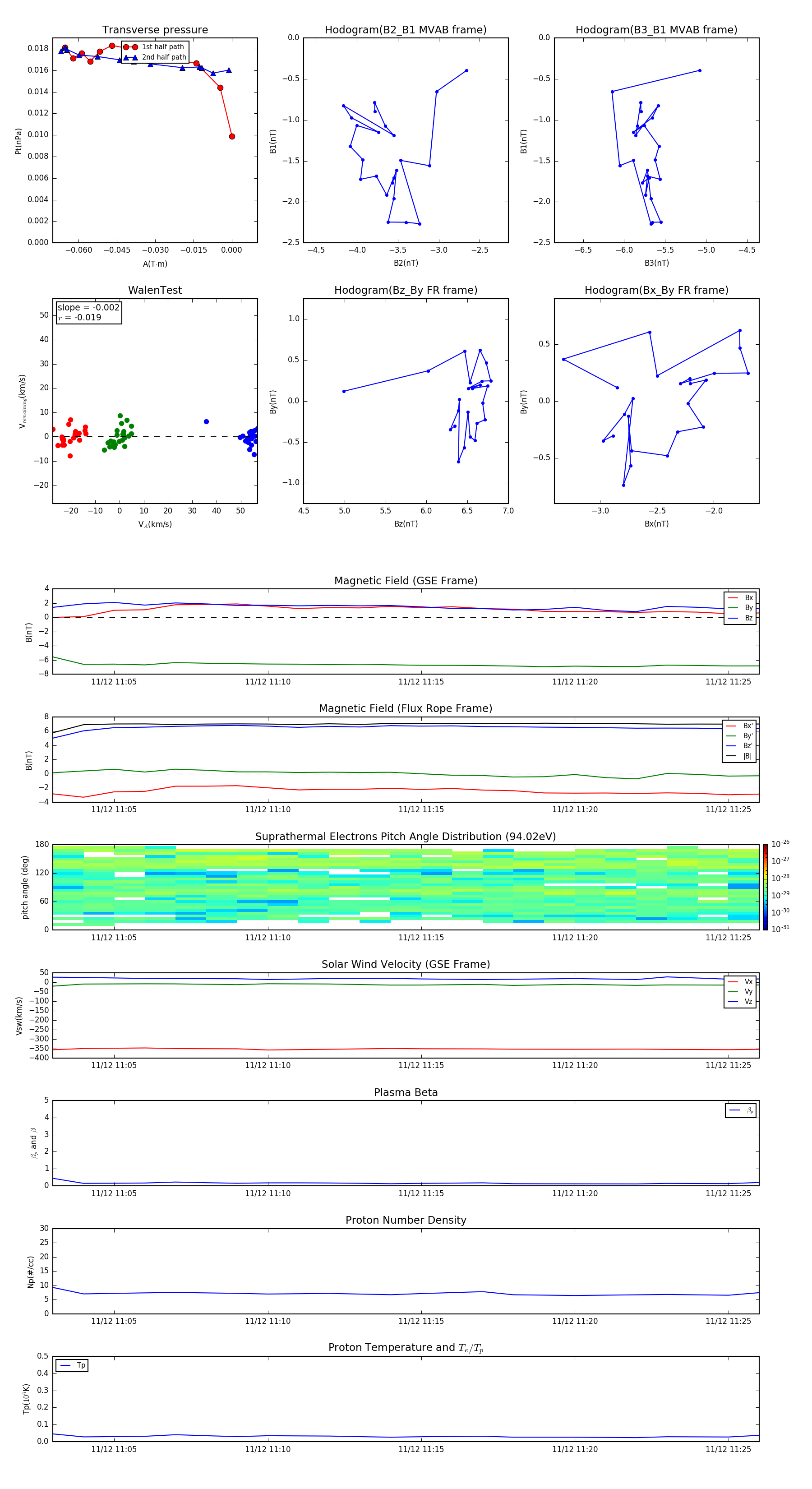
Task: Click the '11/12 11:05' tick under GSE magnetic field
Action: (114, 682)
